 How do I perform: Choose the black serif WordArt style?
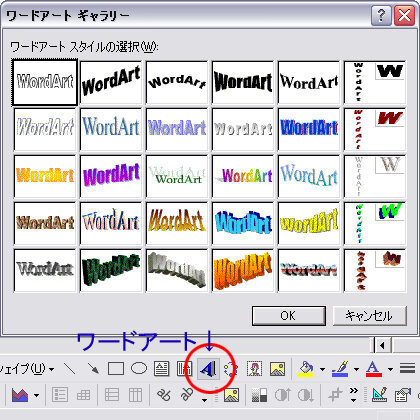click(x=309, y=82)
